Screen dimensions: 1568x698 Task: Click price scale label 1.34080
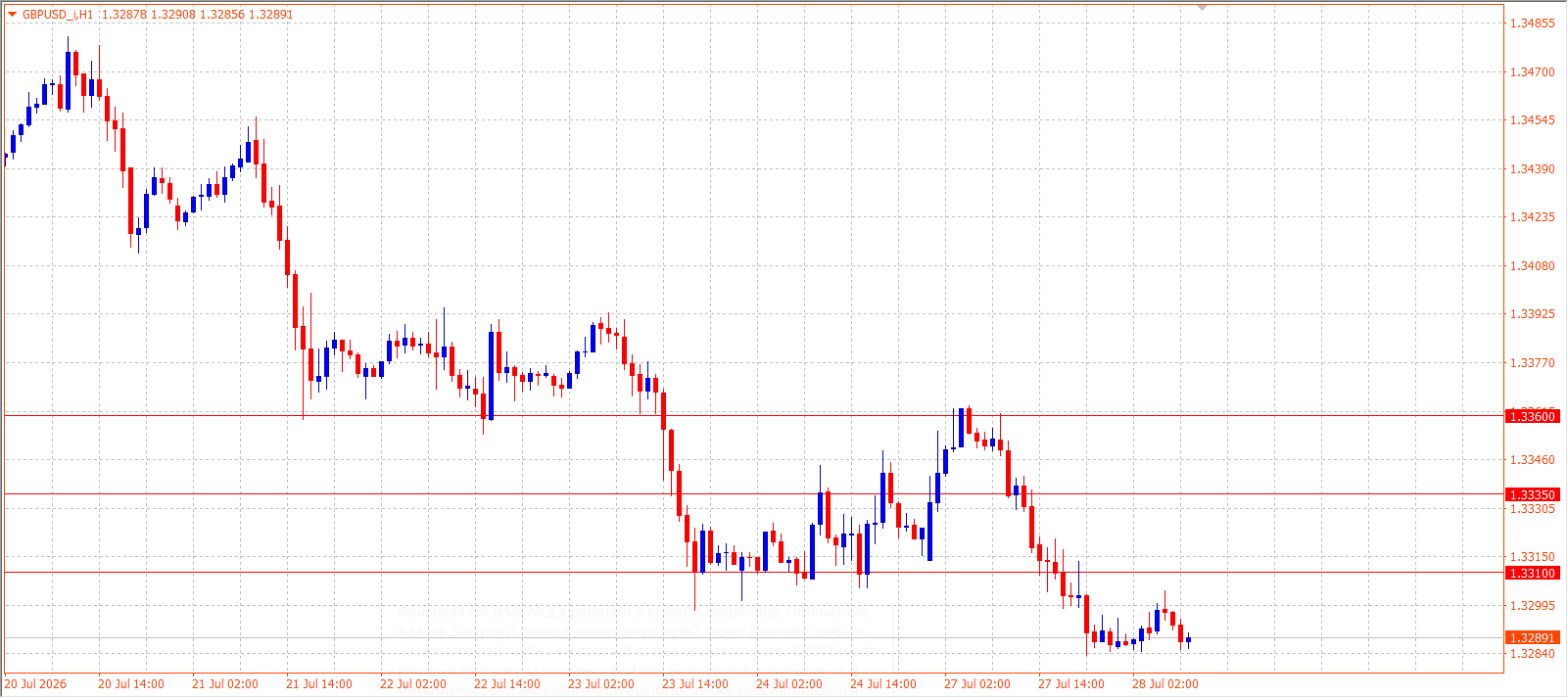pyautogui.click(x=1533, y=266)
